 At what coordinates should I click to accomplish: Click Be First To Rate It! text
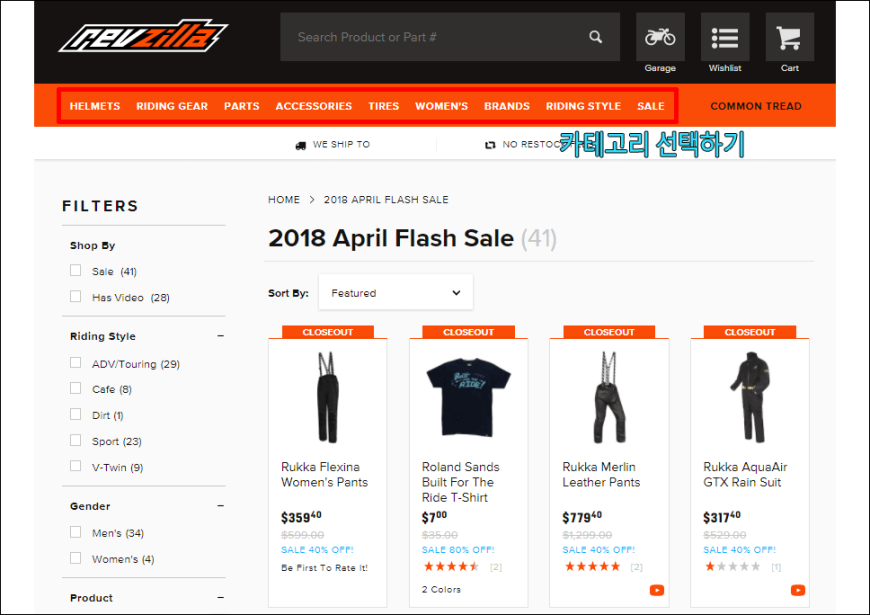coord(324,568)
